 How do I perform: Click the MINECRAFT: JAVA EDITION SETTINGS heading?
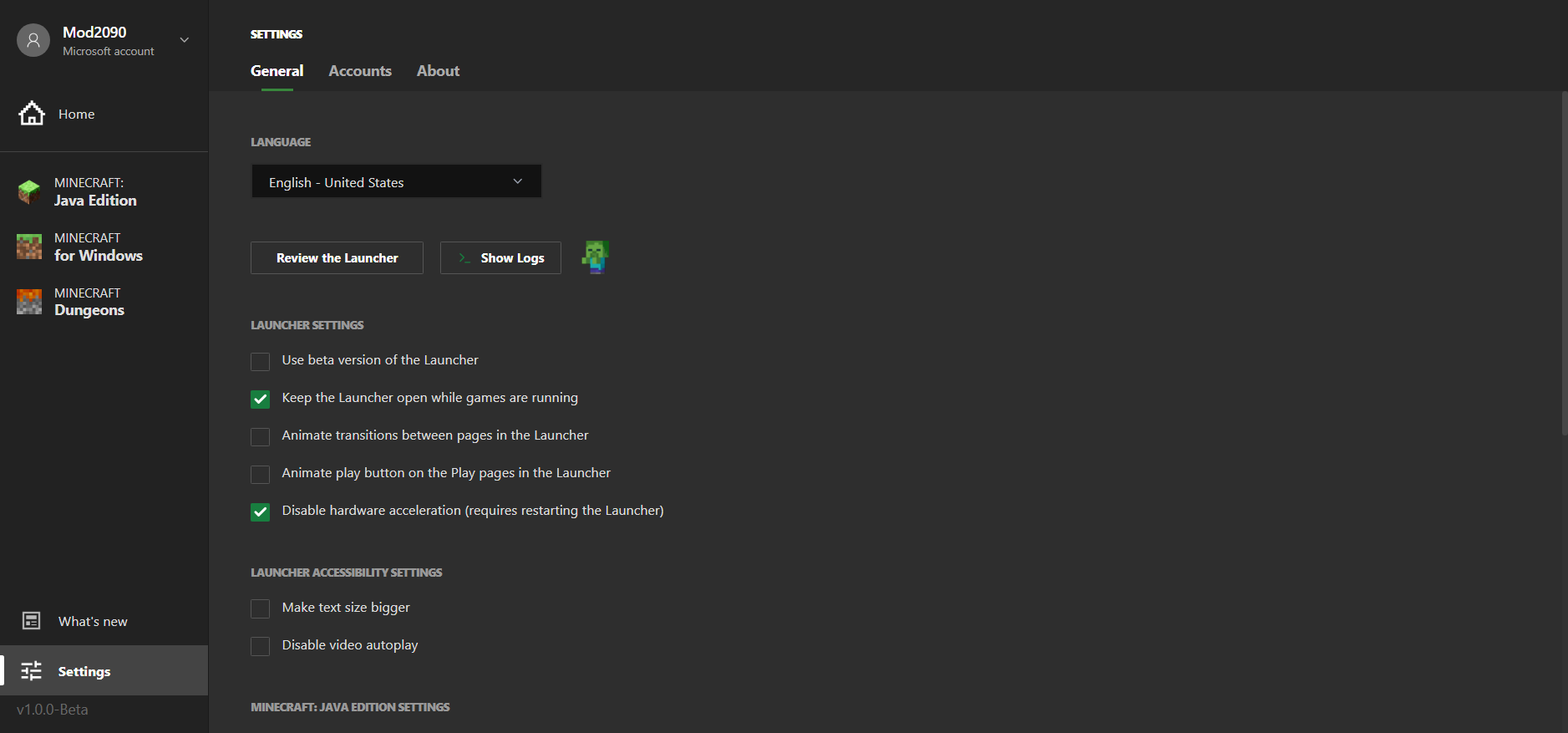350,707
